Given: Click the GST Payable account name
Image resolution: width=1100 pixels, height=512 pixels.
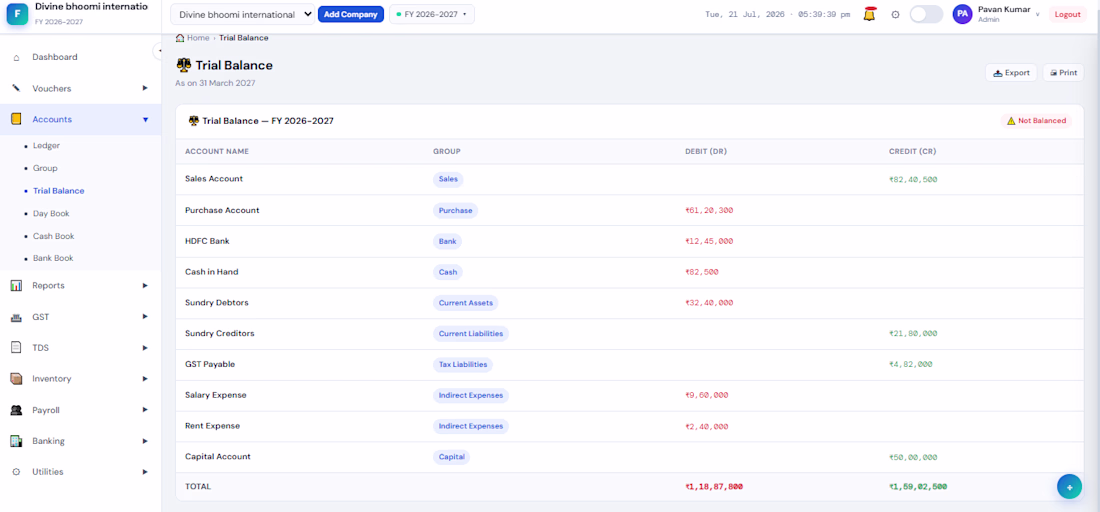Looking at the screenshot, I should [x=210, y=365].
